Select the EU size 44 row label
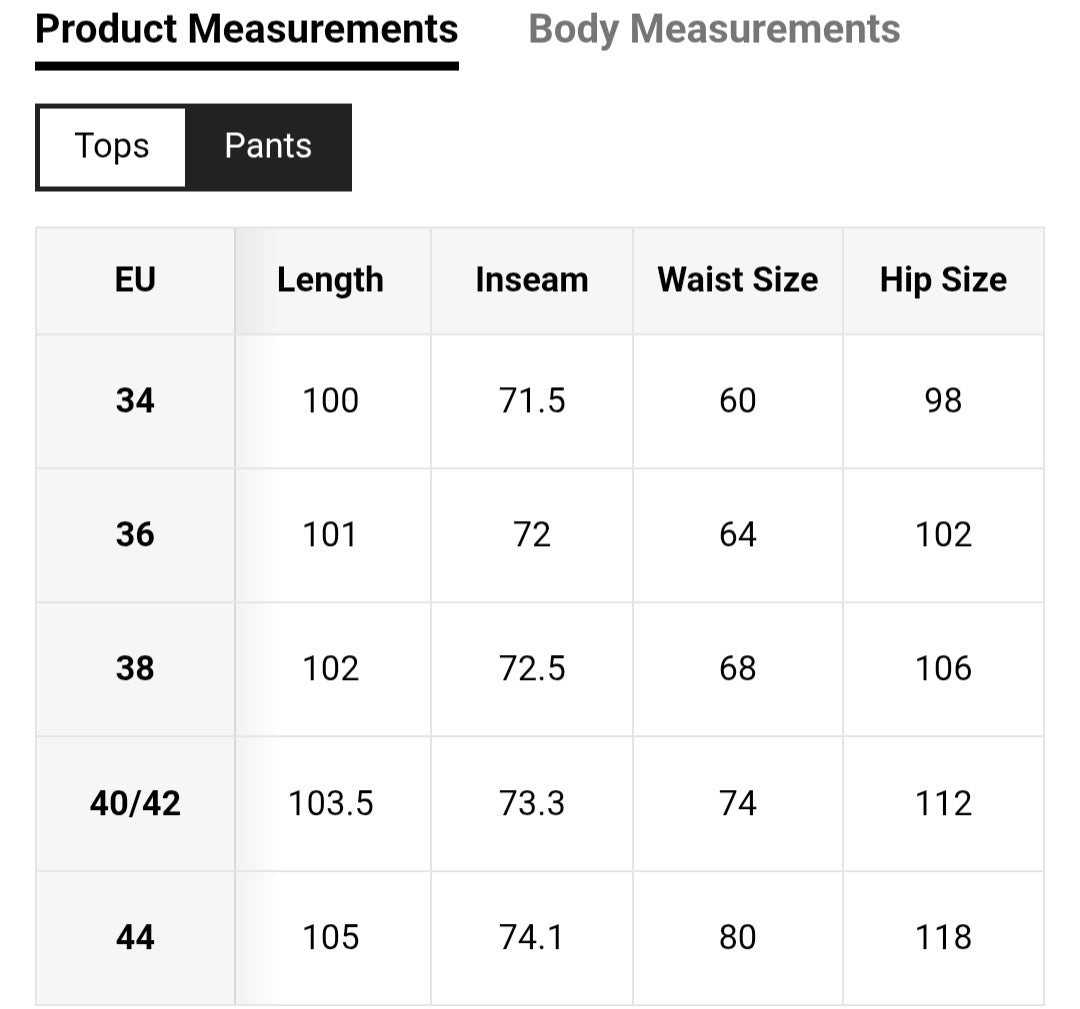 [135, 937]
